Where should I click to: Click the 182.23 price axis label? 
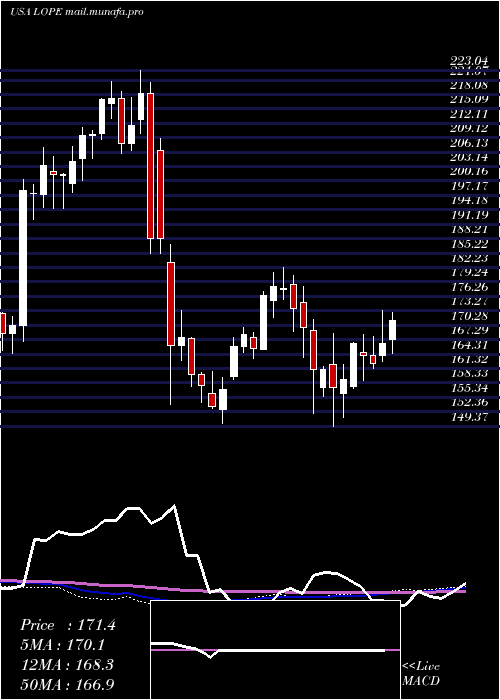coord(468,257)
